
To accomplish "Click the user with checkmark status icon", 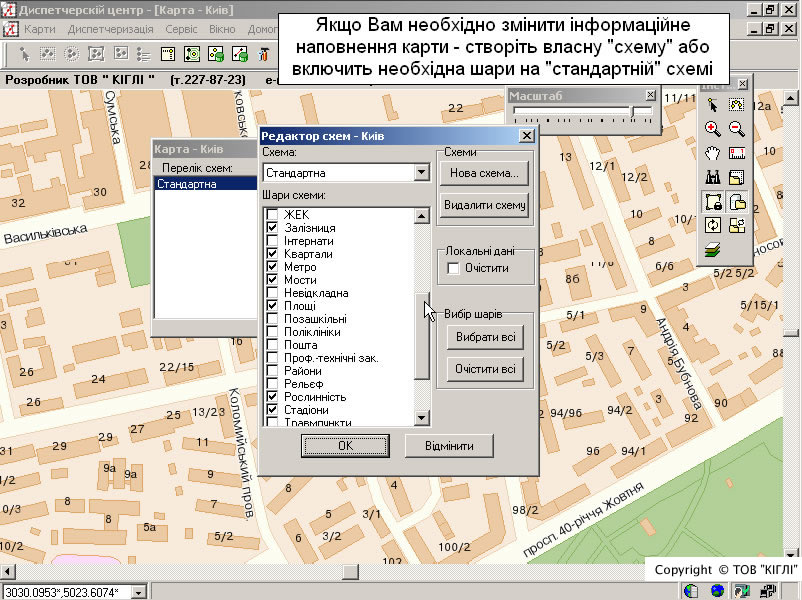I will pos(742,591).
